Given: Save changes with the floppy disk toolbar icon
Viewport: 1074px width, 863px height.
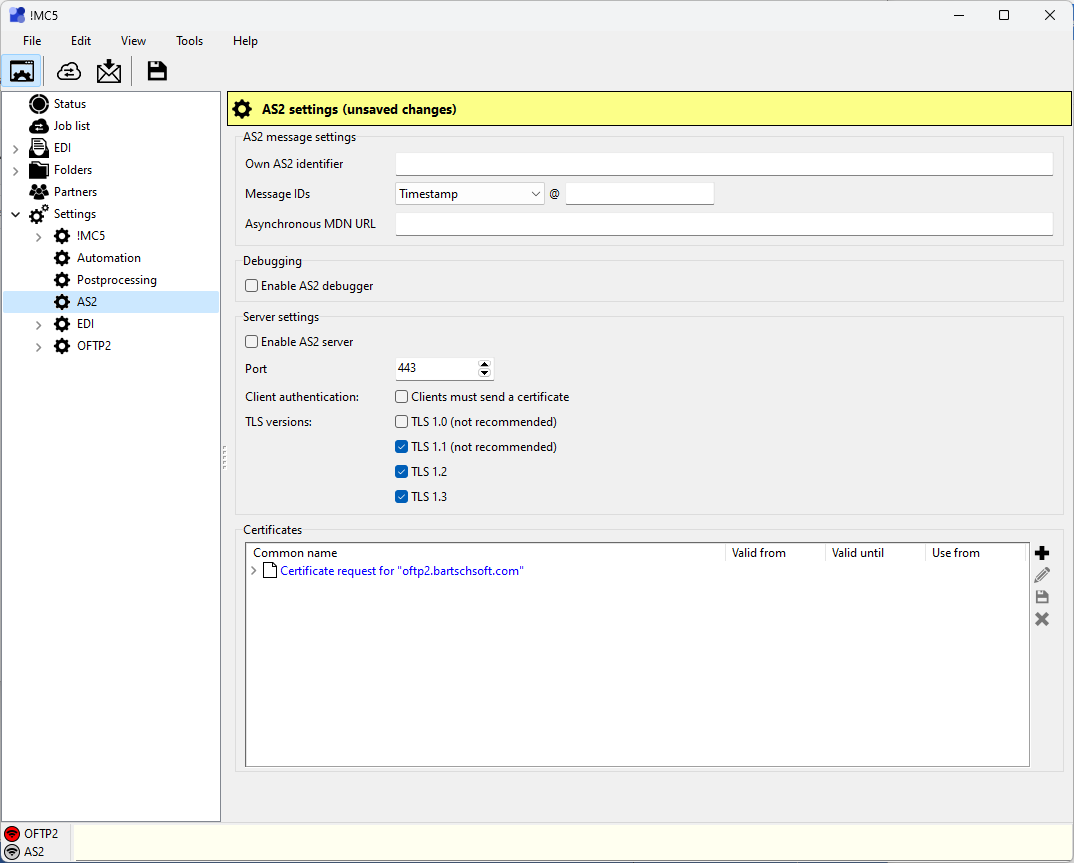Looking at the screenshot, I should pos(157,71).
